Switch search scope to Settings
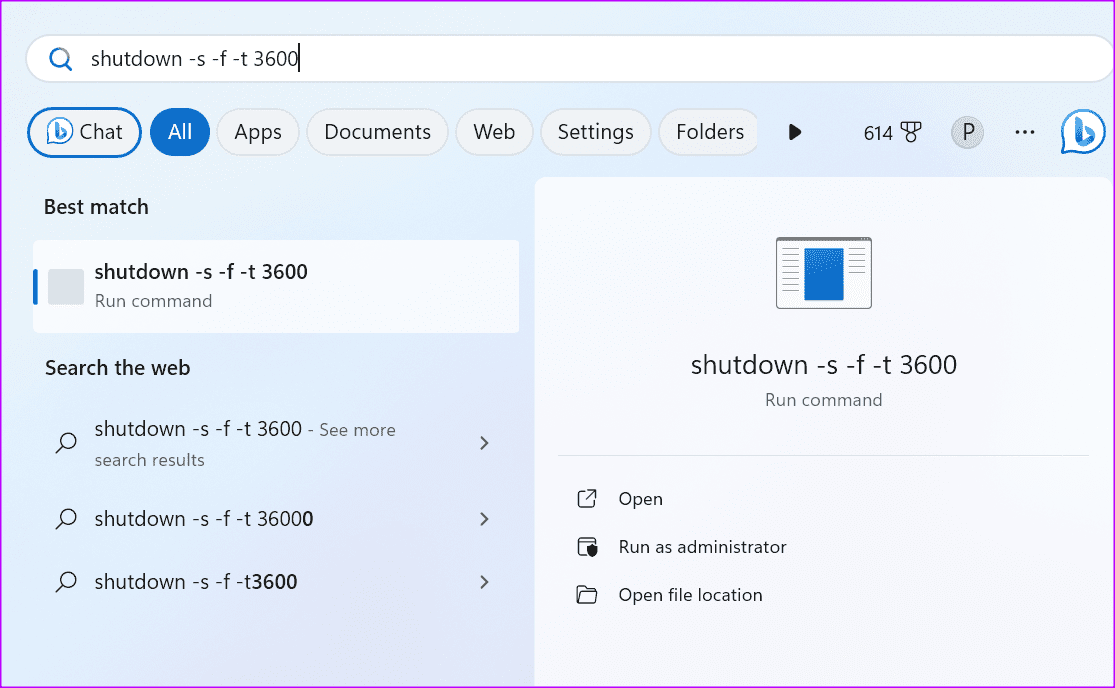The image size is (1115, 688). pos(595,131)
